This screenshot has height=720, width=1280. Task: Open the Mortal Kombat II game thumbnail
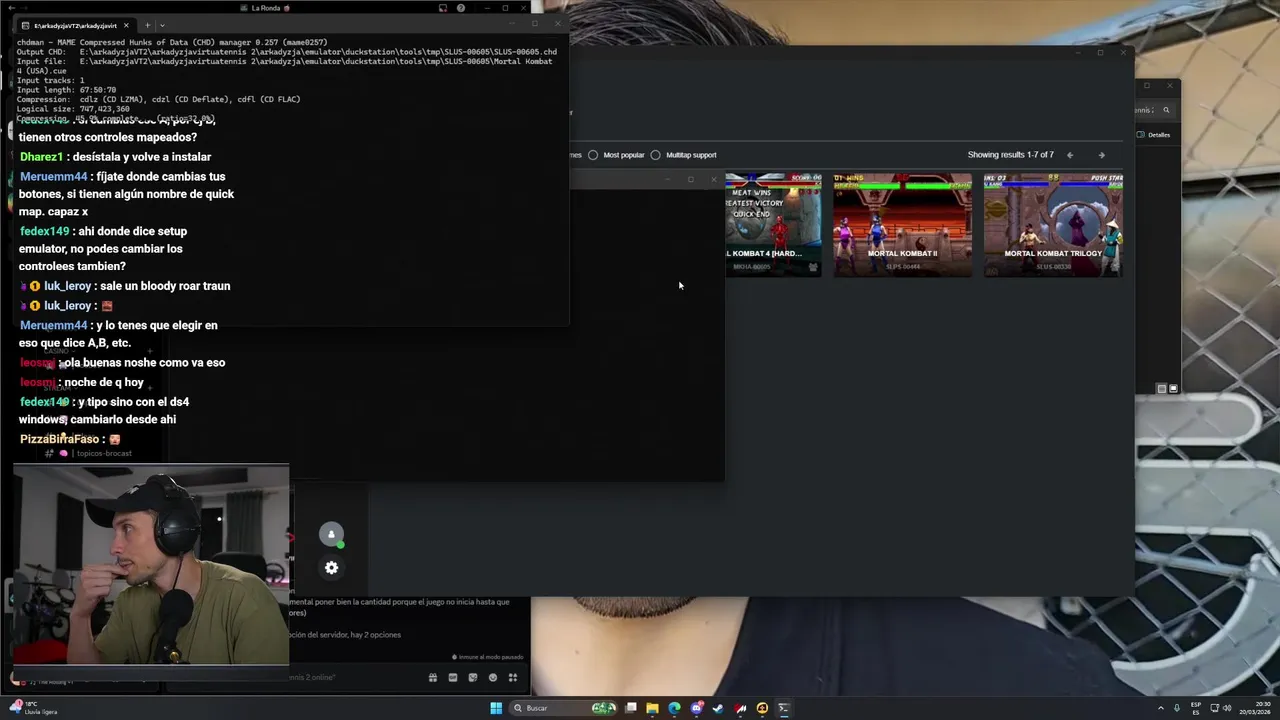pos(902,224)
